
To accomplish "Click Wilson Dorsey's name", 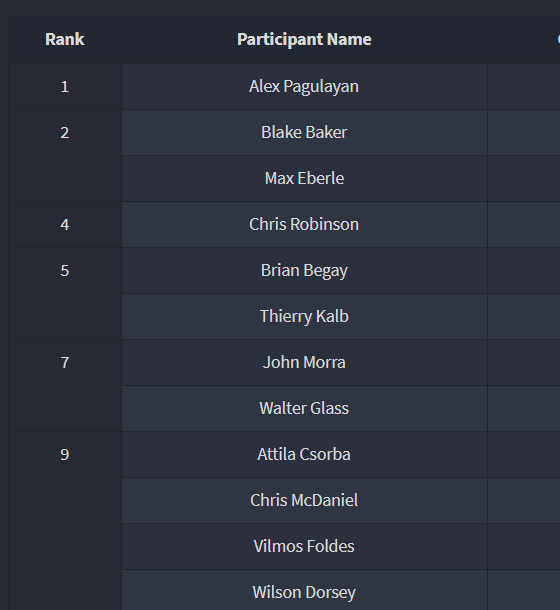I will point(304,592).
